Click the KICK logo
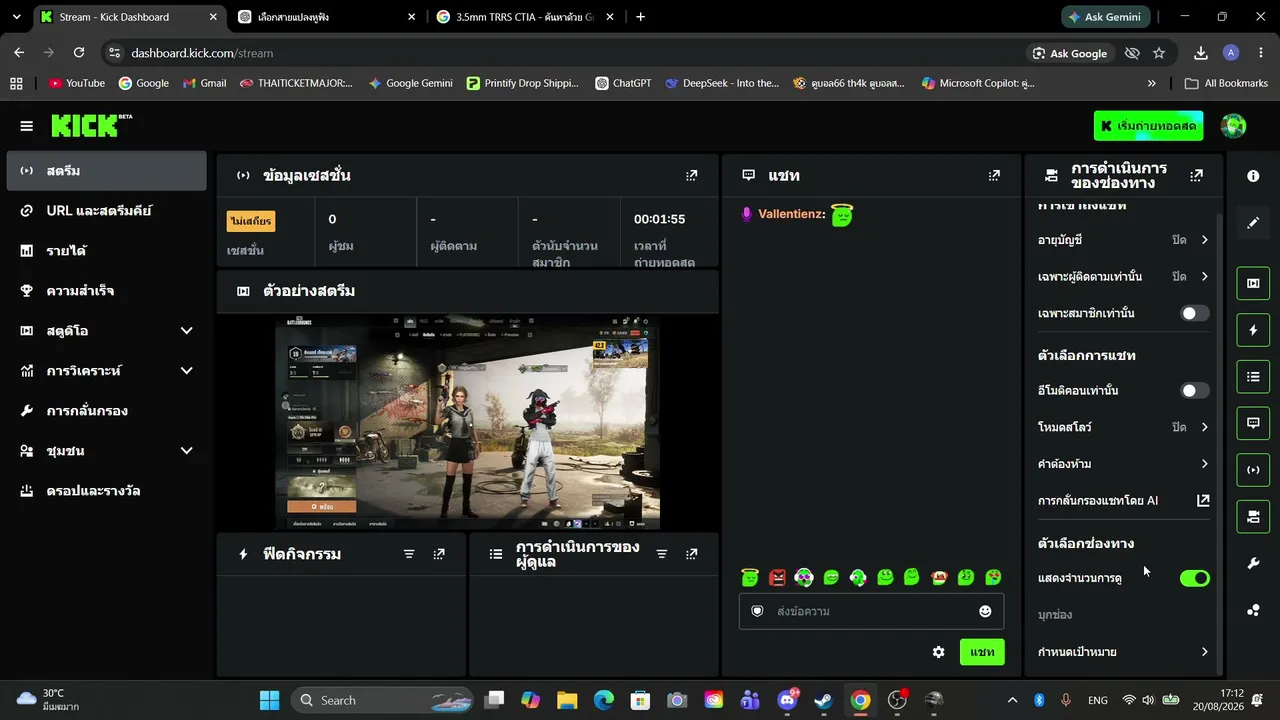This screenshot has width=1280, height=720. click(x=91, y=126)
